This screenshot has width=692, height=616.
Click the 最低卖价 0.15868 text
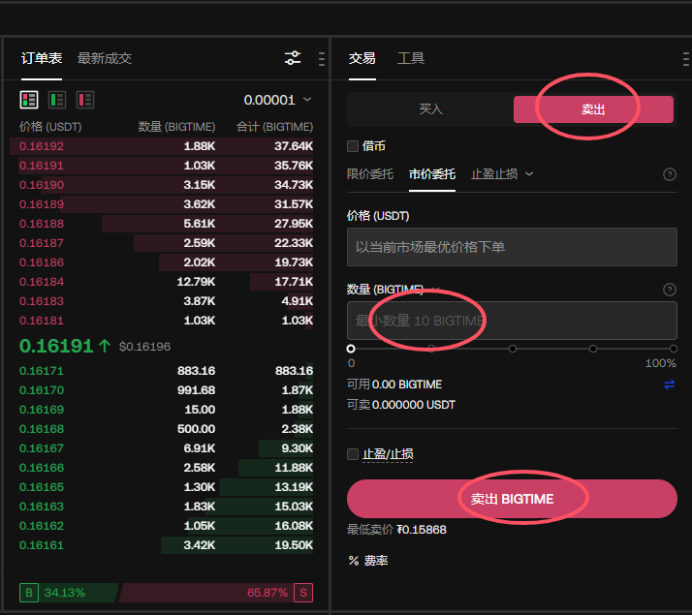pos(396,530)
